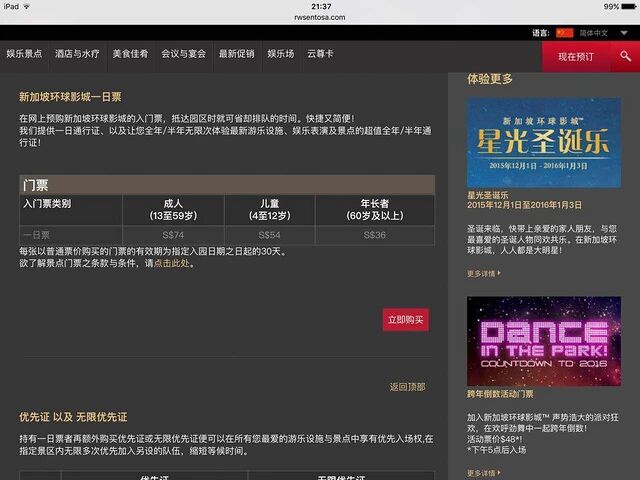This screenshot has height=480, width=640.
Task: Click the 成人 (13至59岁) column header
Action: 173,210
